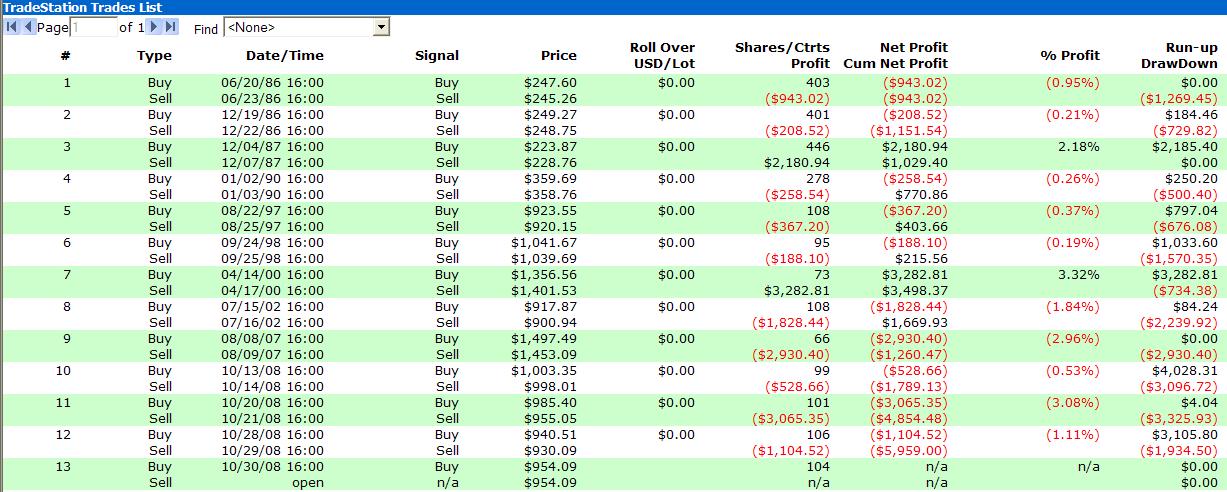The height and width of the screenshot is (492, 1227).
Task: Jump to the last page
Action: coord(171,27)
